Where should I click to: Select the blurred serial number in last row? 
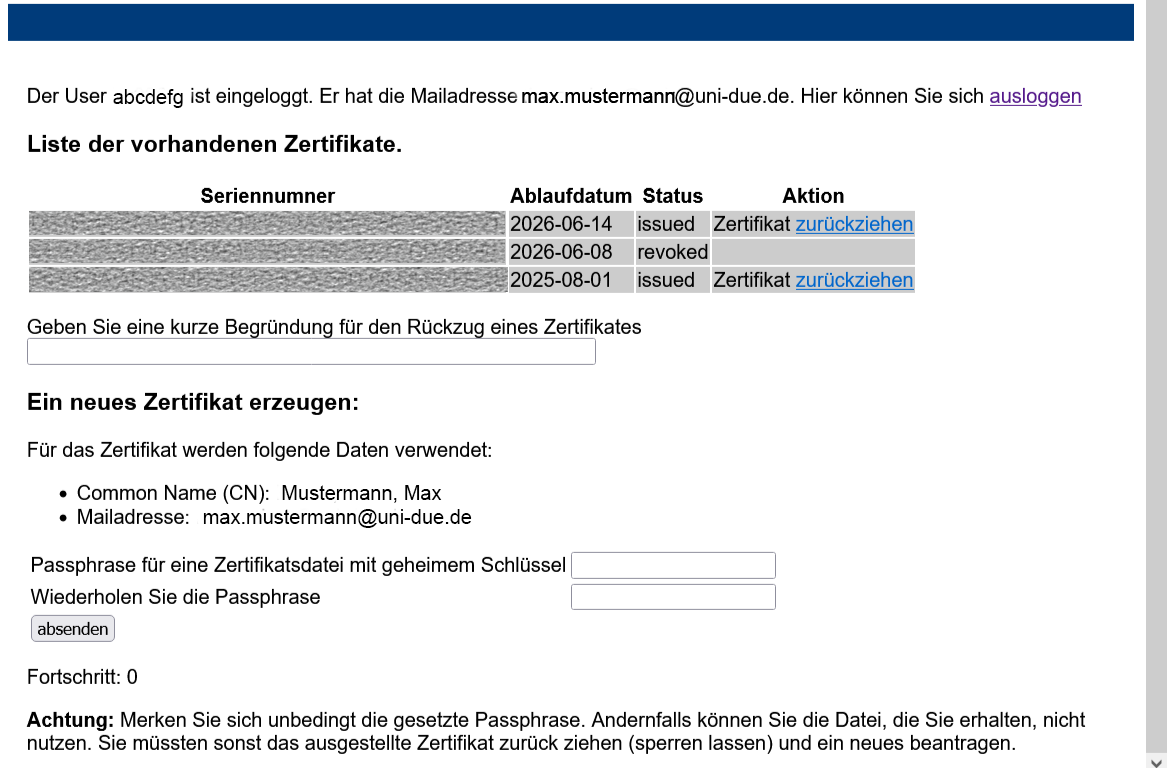[x=268, y=280]
